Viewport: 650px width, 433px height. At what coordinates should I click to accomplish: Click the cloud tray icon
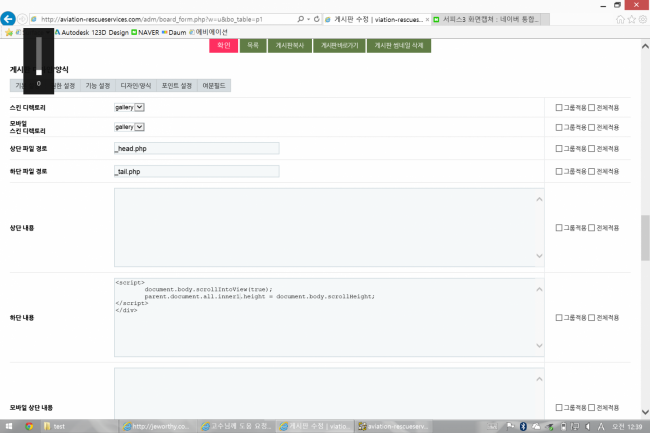pos(536,426)
